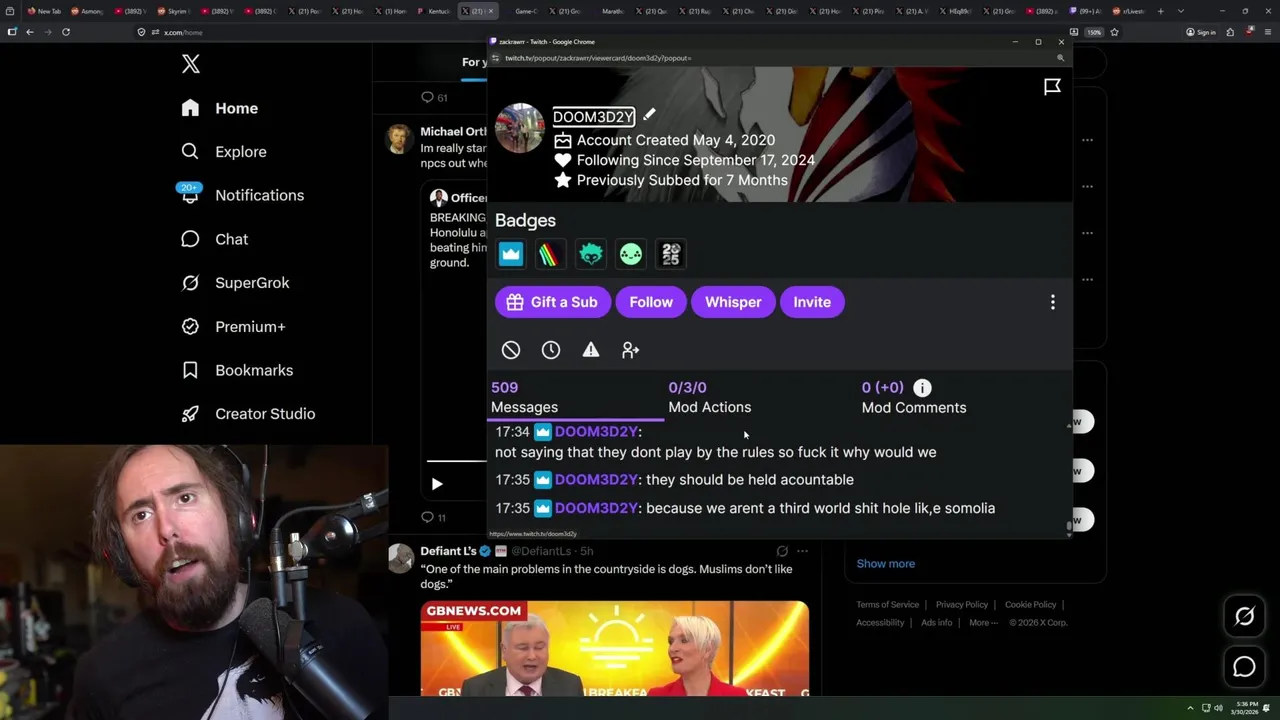Open DOOM3D2Y username link
This screenshot has width=1280, height=720.
[593, 117]
